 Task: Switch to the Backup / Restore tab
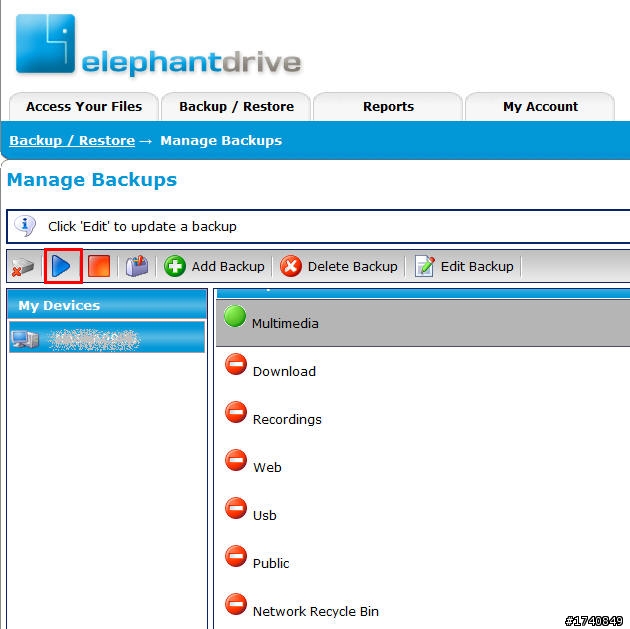click(236, 106)
